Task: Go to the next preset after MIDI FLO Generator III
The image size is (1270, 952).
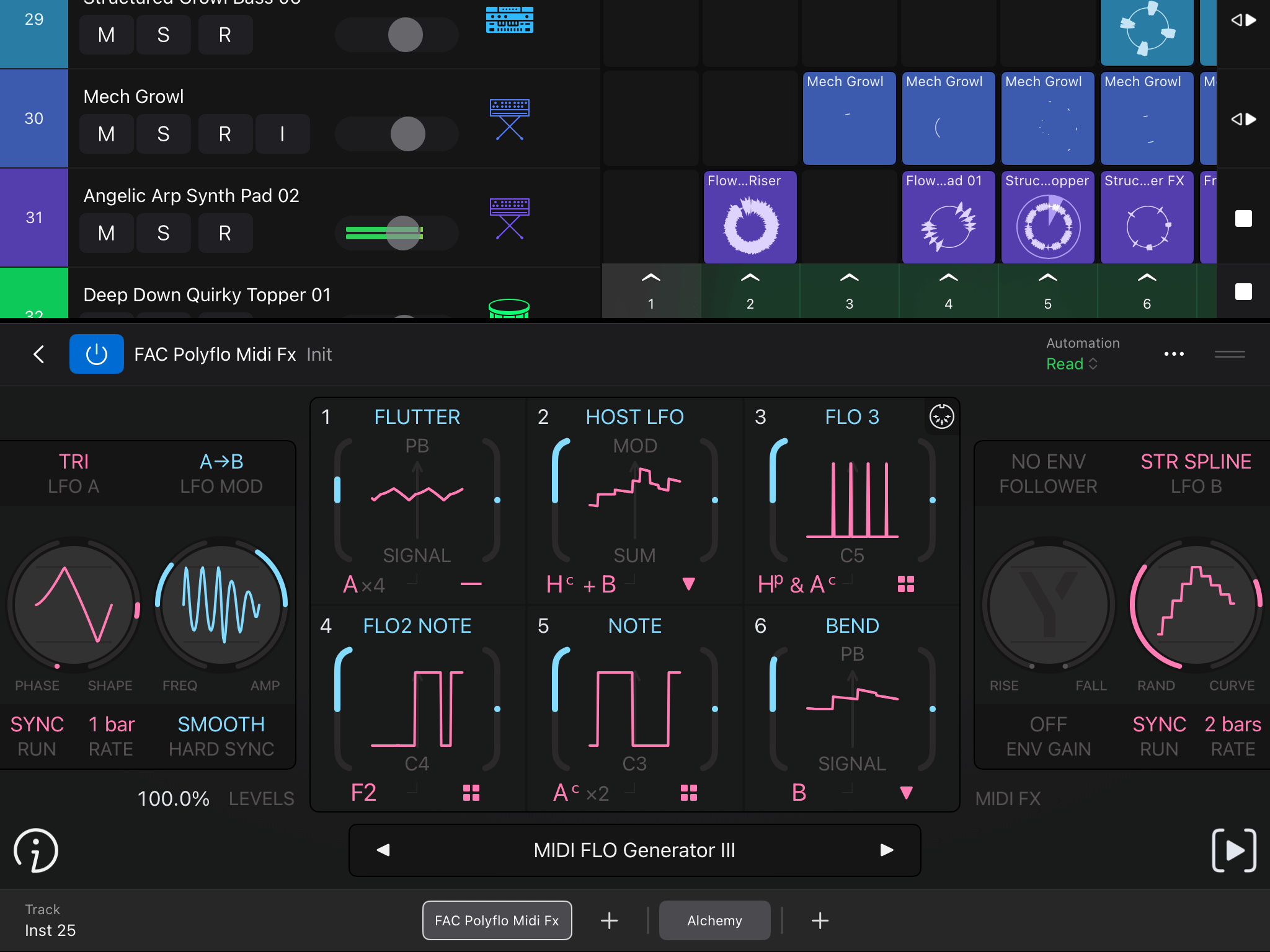Action: (887, 850)
